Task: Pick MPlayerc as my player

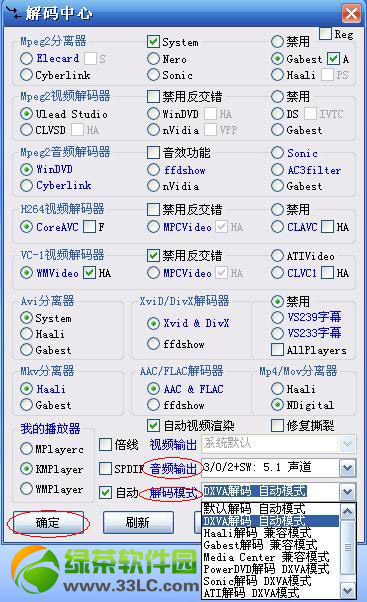Action: [x=26, y=448]
